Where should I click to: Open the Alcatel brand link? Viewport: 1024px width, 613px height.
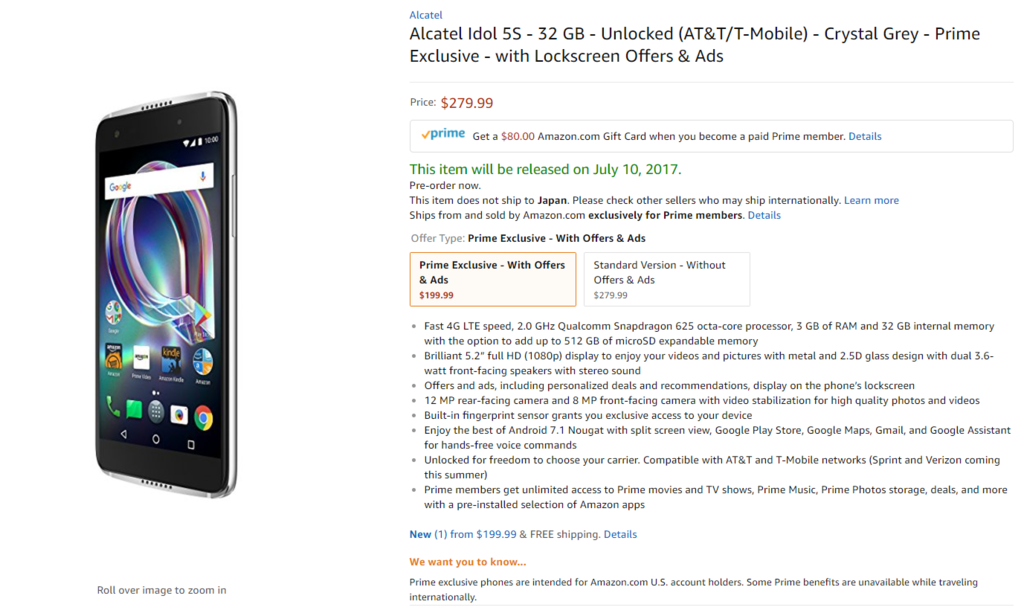coord(425,15)
